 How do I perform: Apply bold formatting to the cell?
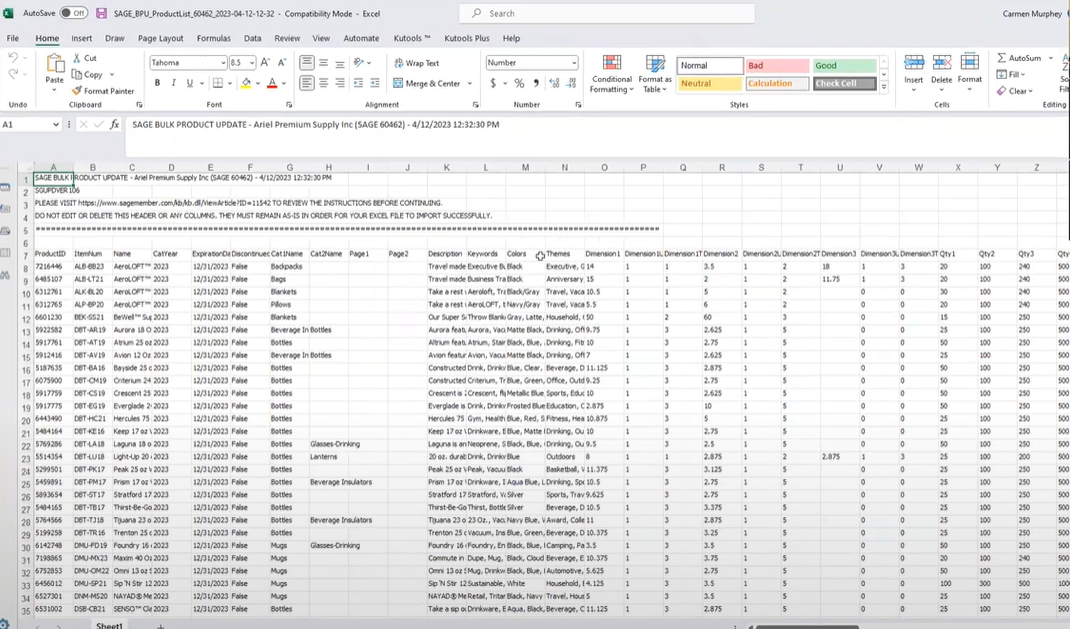(x=157, y=83)
